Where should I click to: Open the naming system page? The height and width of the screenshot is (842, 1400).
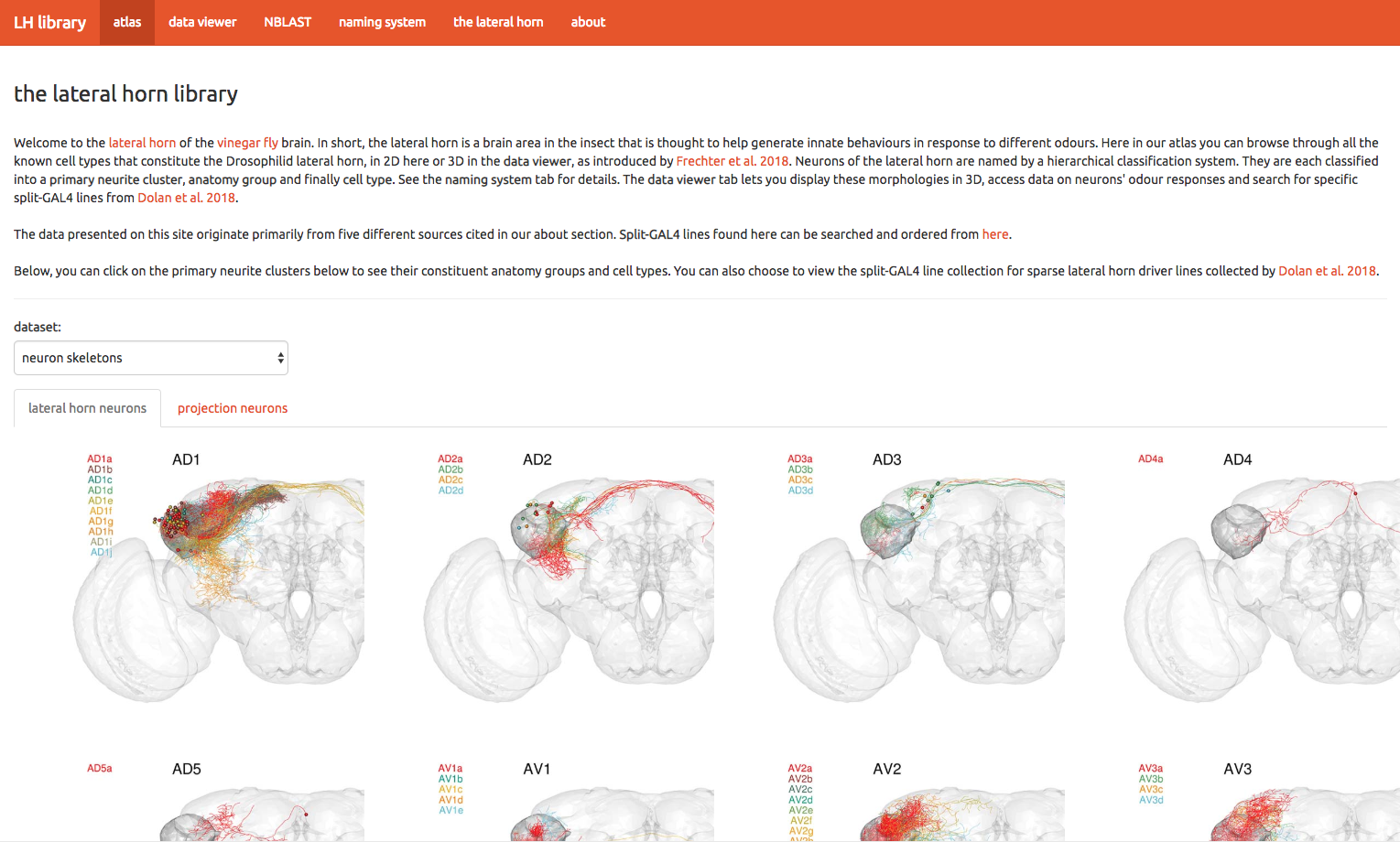(x=382, y=22)
